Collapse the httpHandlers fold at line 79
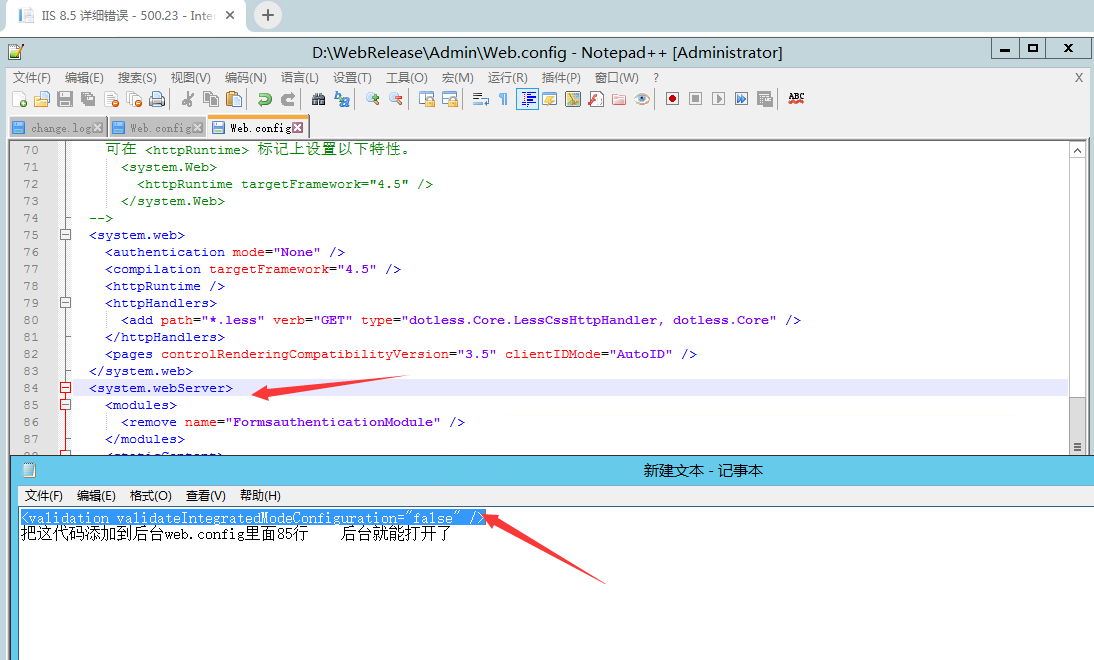 coord(66,303)
